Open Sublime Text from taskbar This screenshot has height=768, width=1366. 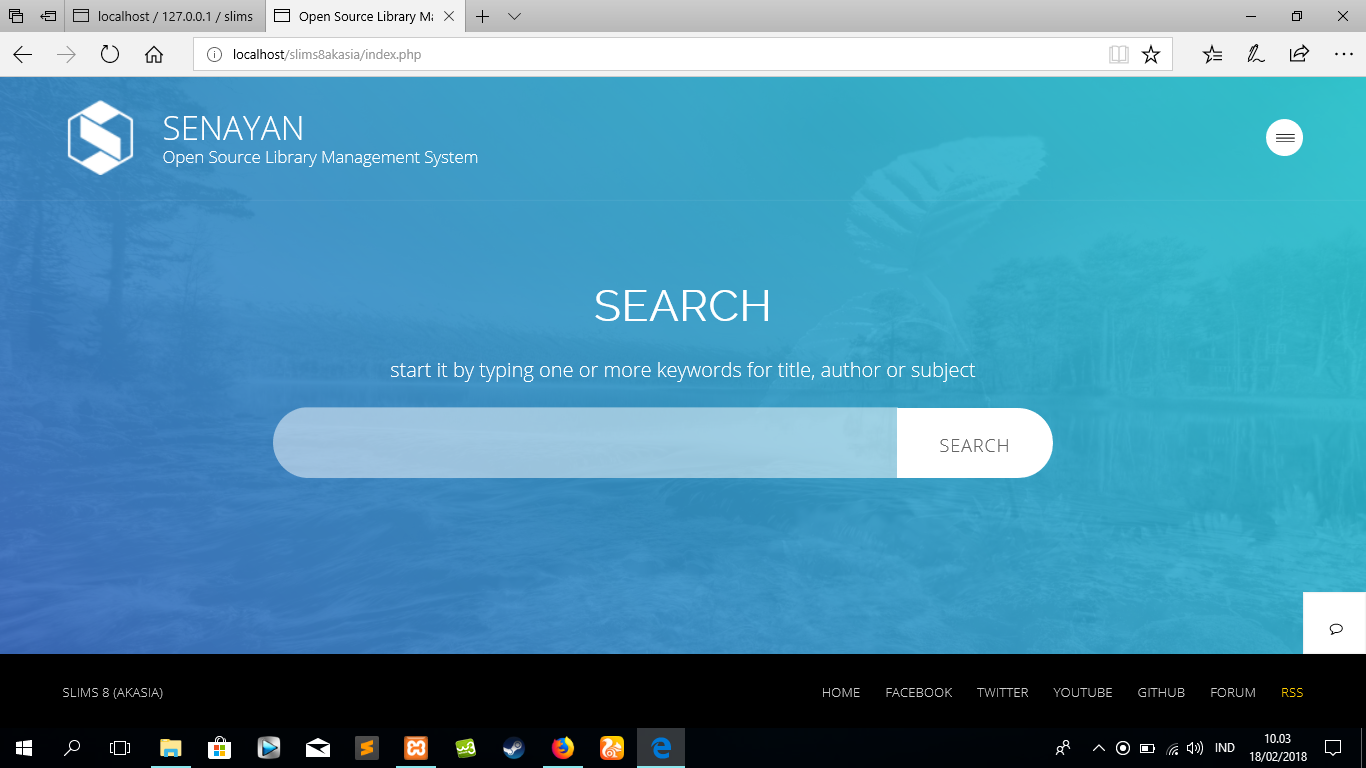tap(367, 748)
